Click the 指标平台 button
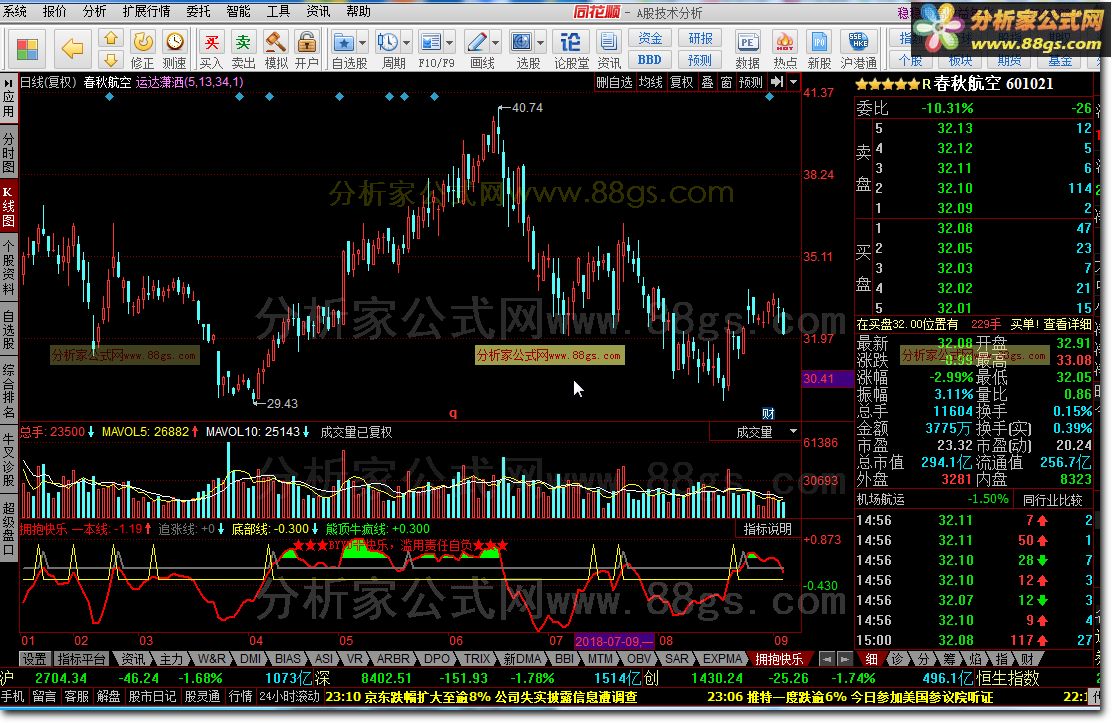The width and height of the screenshot is (1113, 723). click(x=81, y=659)
